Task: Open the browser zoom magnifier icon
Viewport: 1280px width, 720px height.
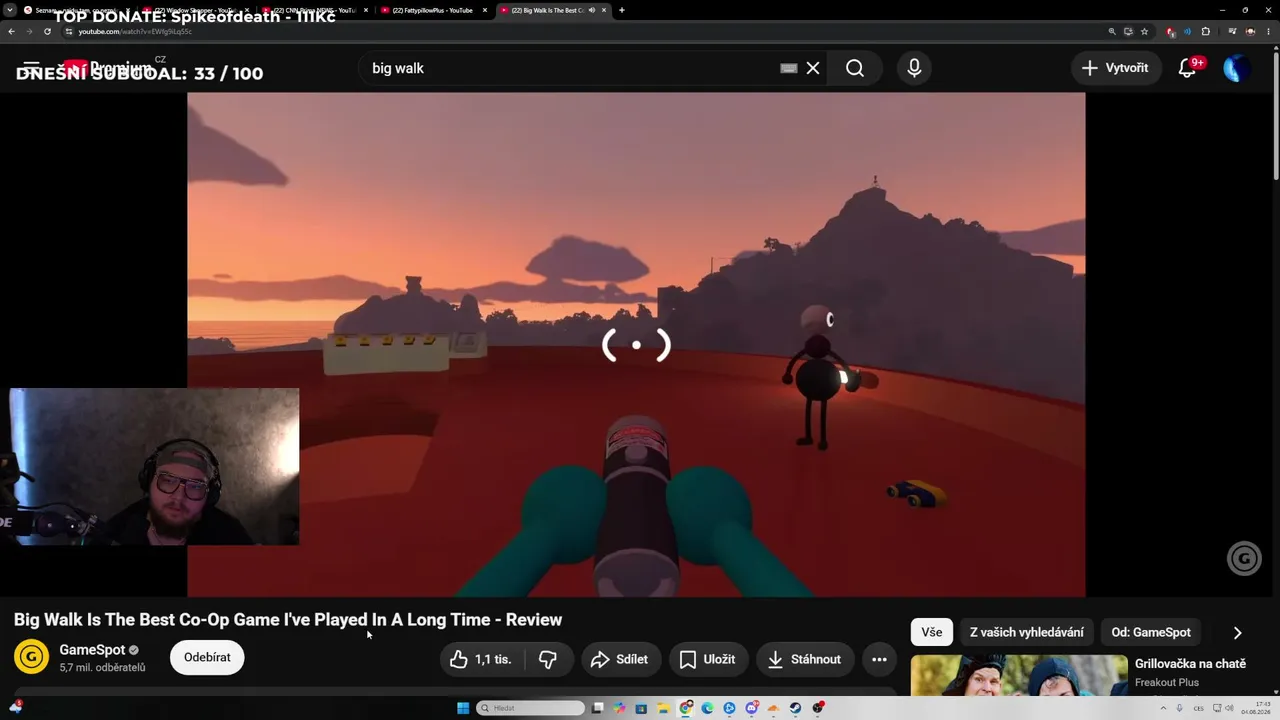Action: point(1112,31)
